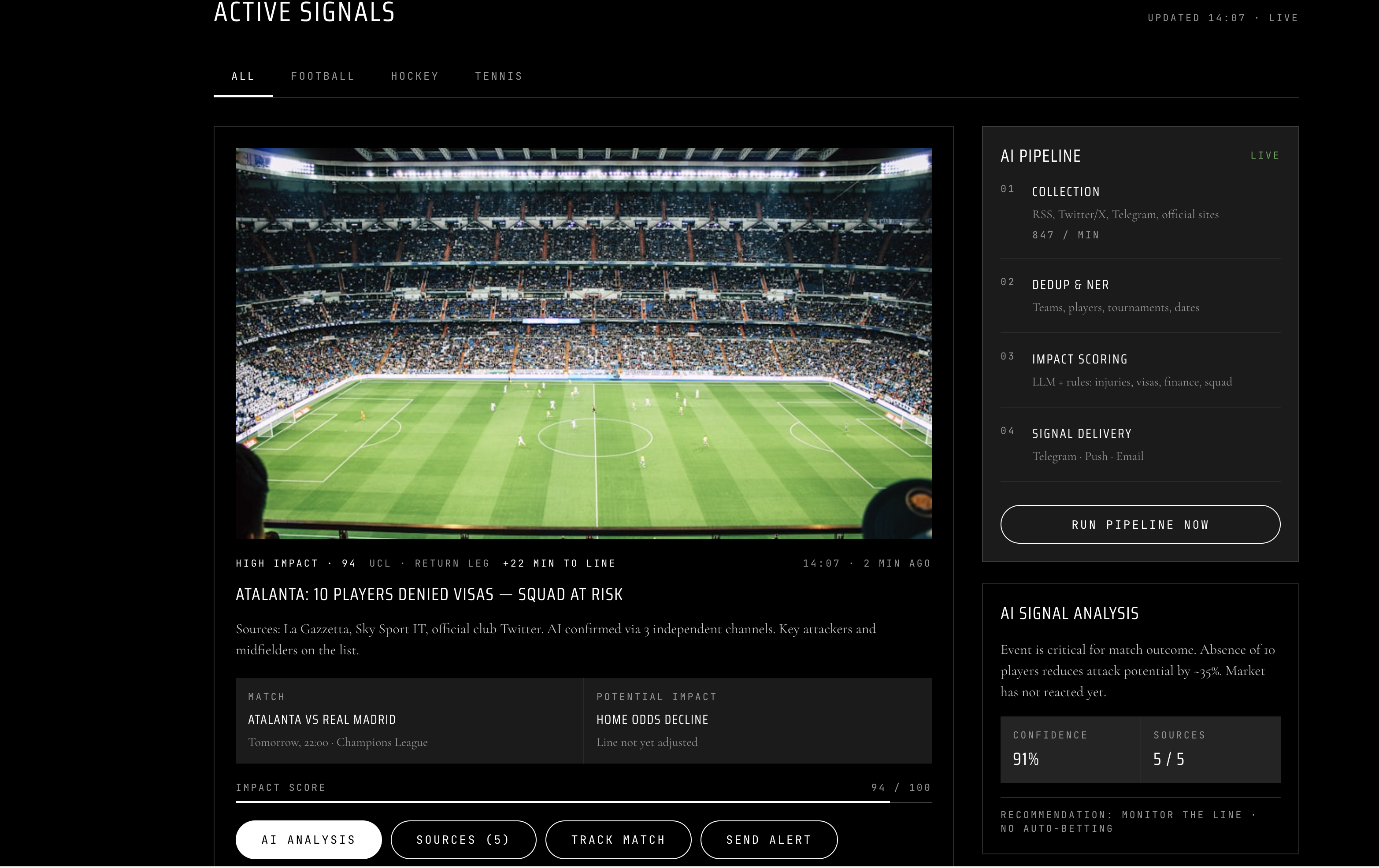Image resolution: width=1379 pixels, height=868 pixels.
Task: Click the ACTIVE SIGNALS heading
Action: 304,13
